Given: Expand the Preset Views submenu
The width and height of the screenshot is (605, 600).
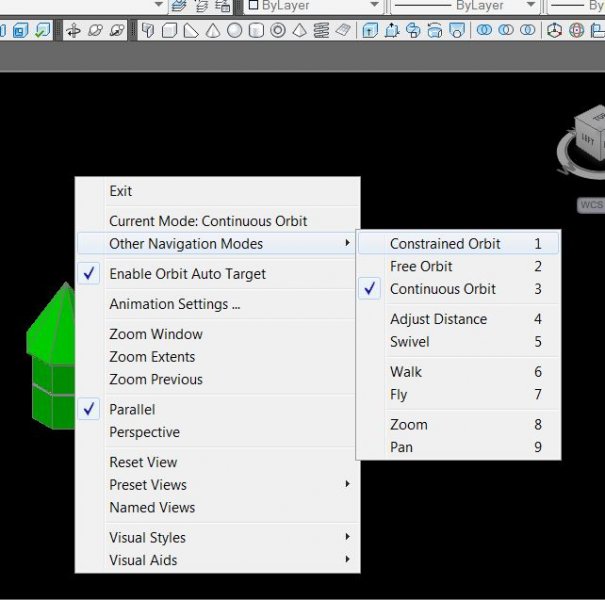Looking at the screenshot, I should coord(218,485).
